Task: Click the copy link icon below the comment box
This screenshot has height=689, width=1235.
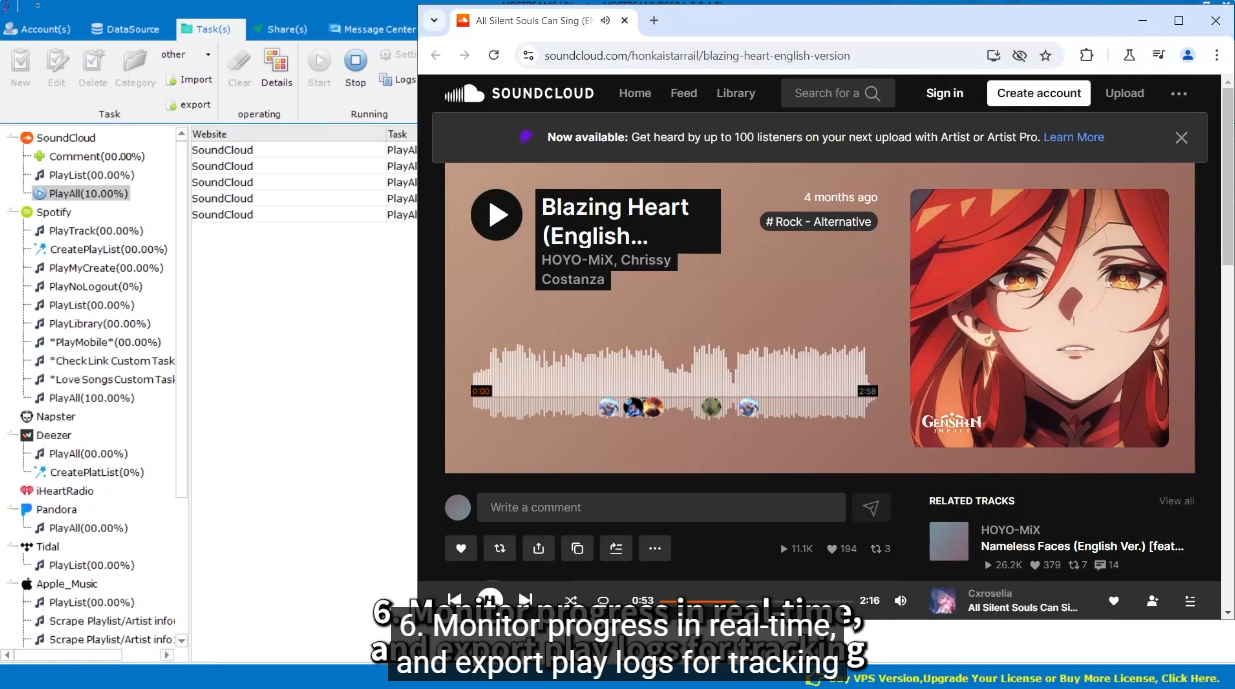Action: [577, 548]
